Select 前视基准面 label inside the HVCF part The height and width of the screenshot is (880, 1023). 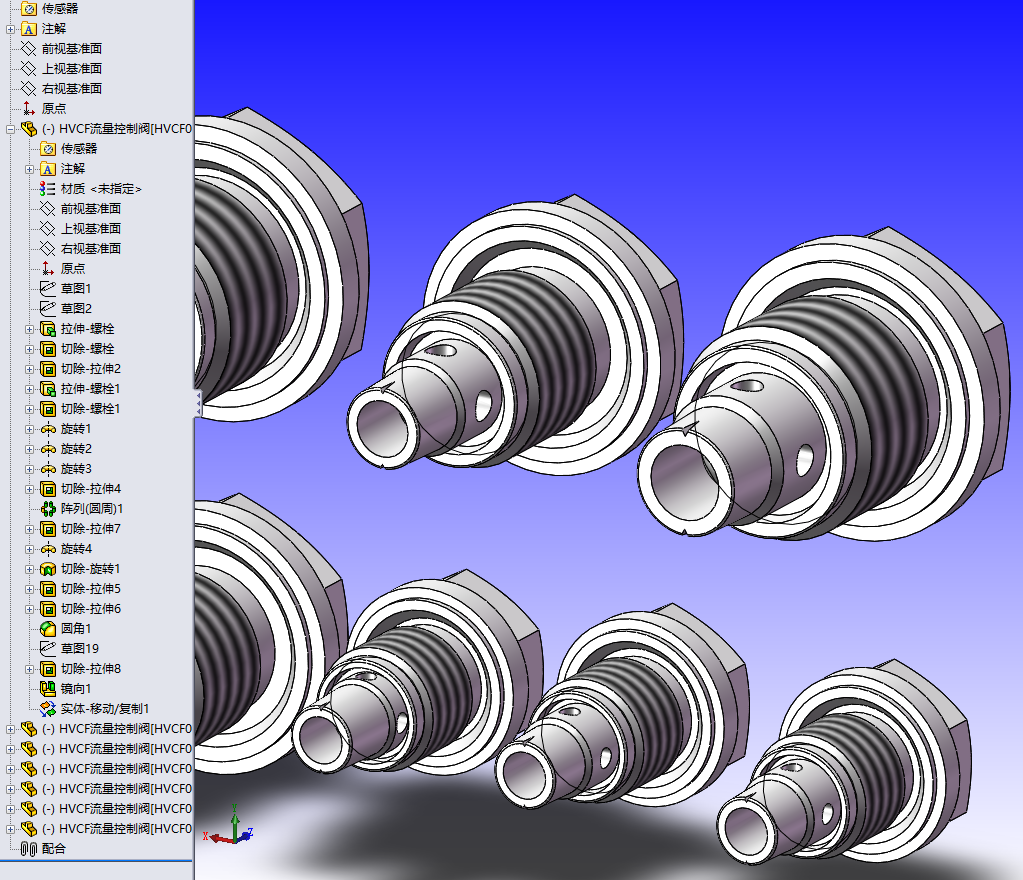point(91,209)
